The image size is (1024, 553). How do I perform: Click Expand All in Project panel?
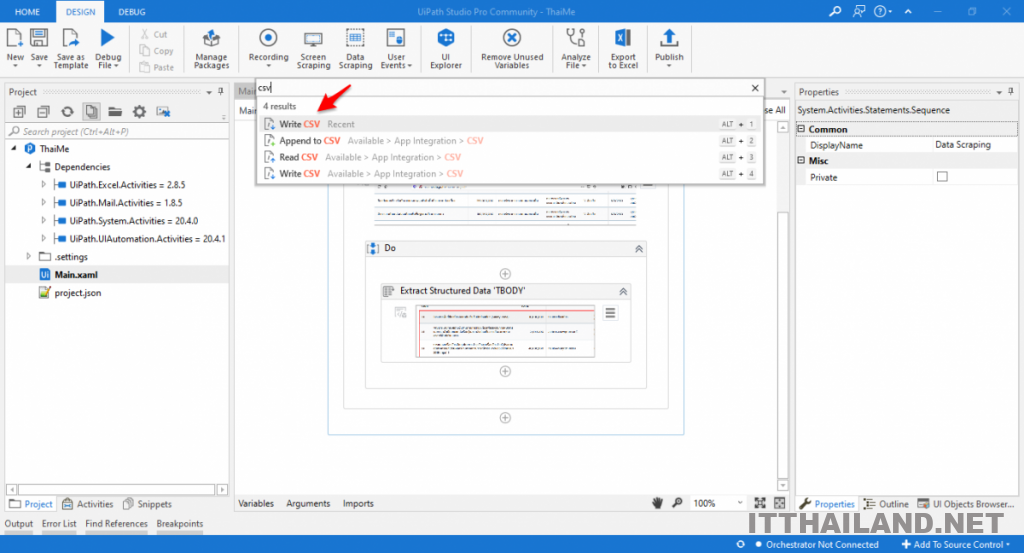(x=19, y=112)
